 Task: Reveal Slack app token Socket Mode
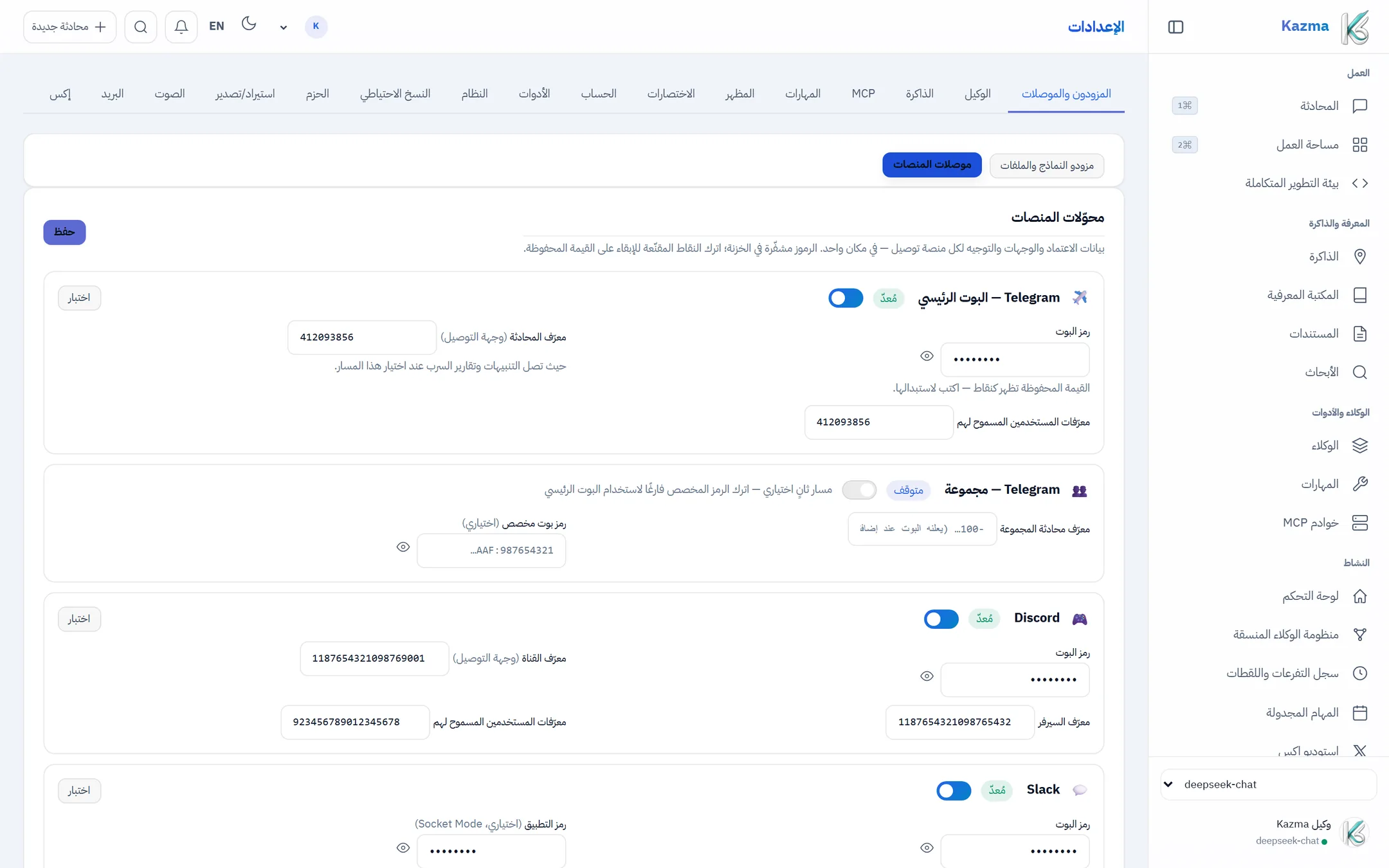(403, 847)
